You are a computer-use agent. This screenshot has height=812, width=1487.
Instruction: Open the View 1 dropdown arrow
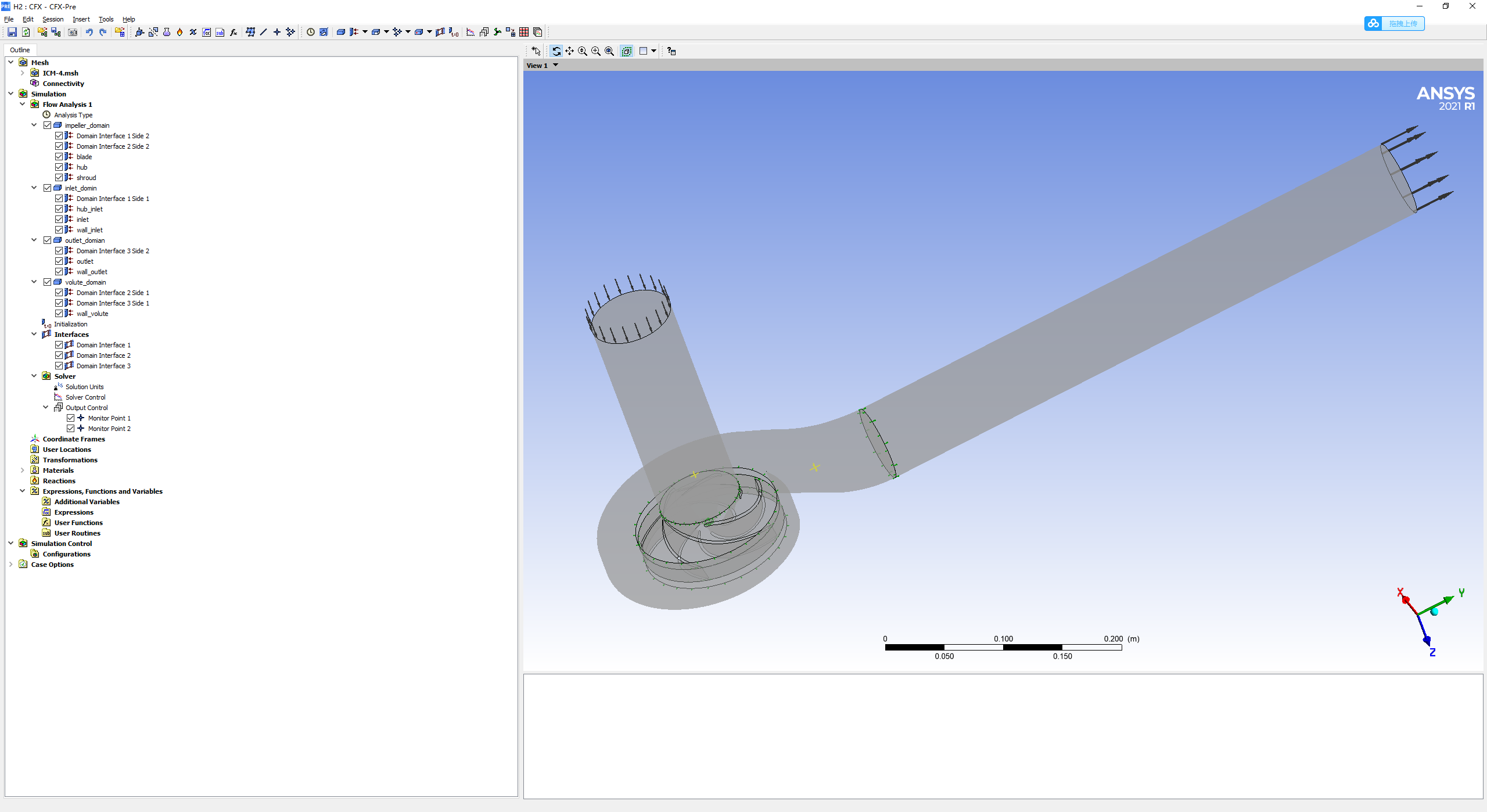pyautogui.click(x=556, y=65)
